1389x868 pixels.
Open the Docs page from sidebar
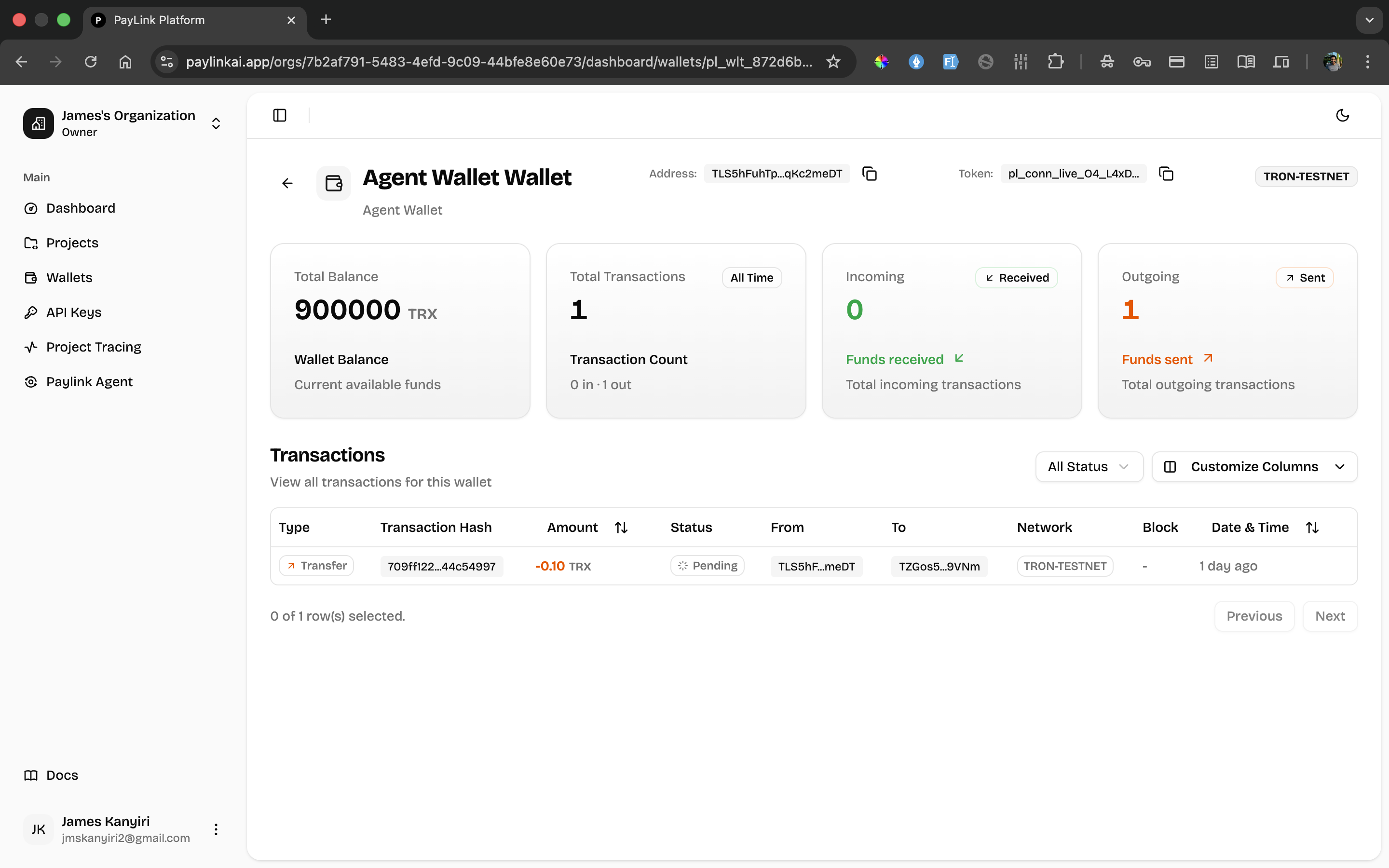(61, 774)
